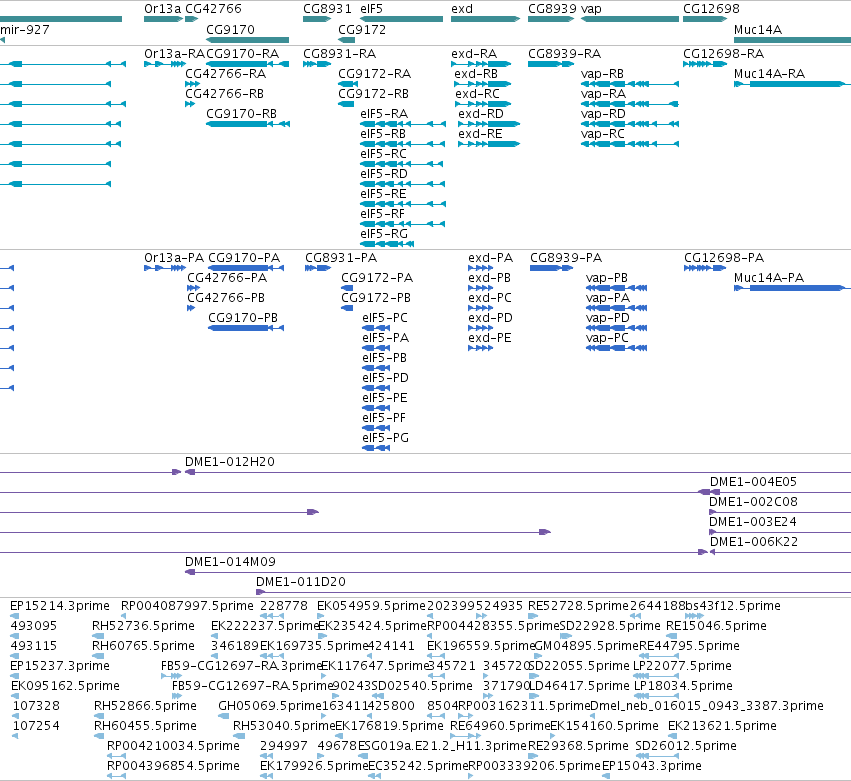Open BAC clone DME1-002C08 label
The height and width of the screenshot is (781, 851).
(753, 502)
